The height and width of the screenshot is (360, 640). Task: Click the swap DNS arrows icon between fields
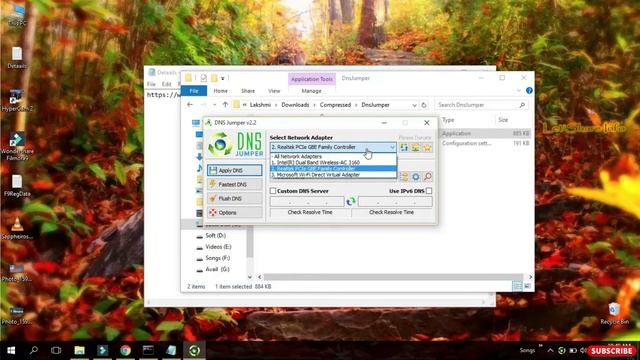(x=351, y=202)
